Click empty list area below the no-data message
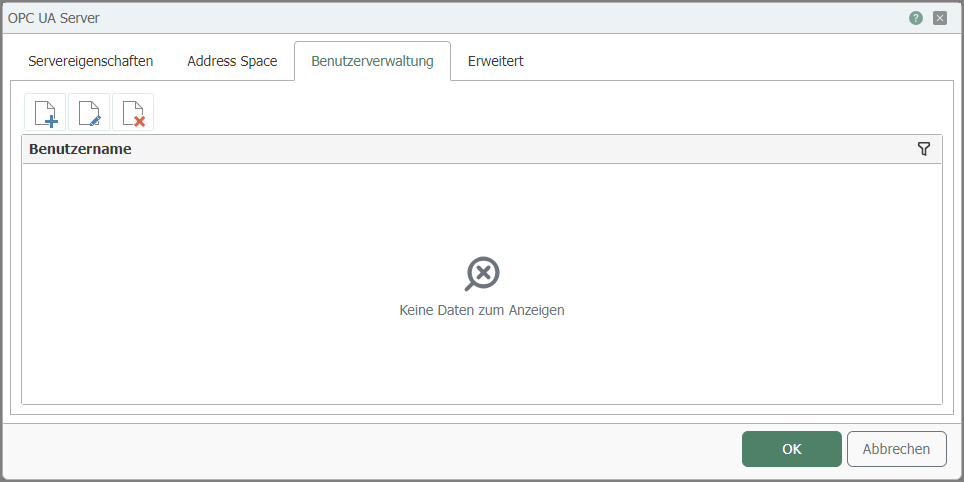This screenshot has height=482, width=964. pyautogui.click(x=482, y=365)
